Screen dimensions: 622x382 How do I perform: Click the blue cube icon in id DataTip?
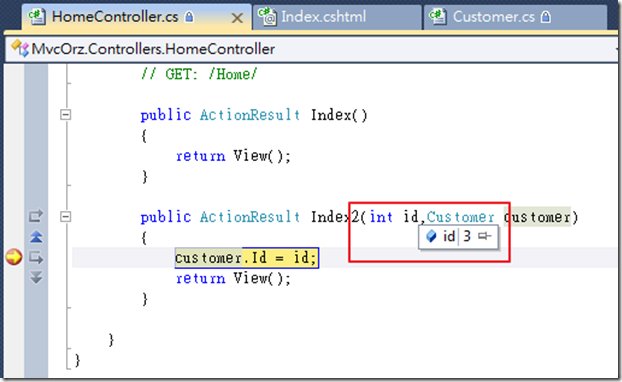(431, 236)
